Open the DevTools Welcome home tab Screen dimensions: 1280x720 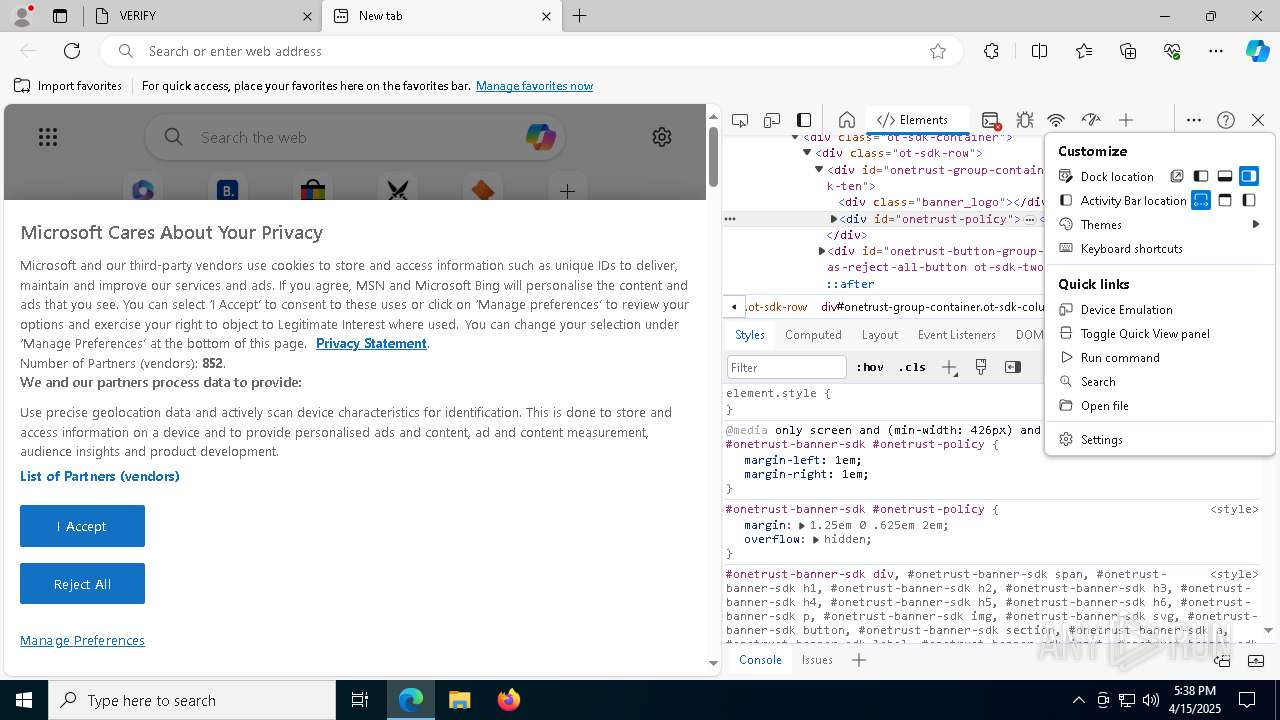pos(846,120)
